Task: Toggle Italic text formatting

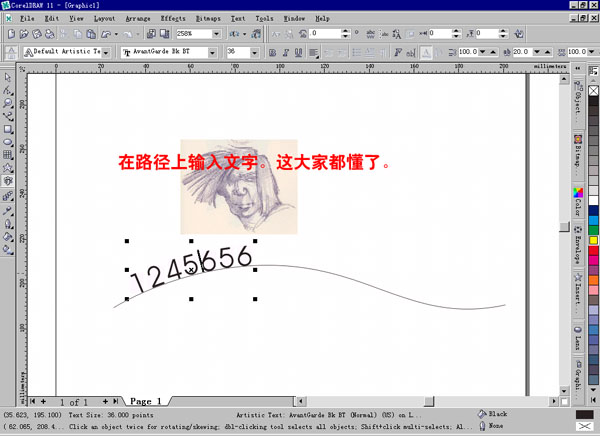Action: tap(285, 52)
